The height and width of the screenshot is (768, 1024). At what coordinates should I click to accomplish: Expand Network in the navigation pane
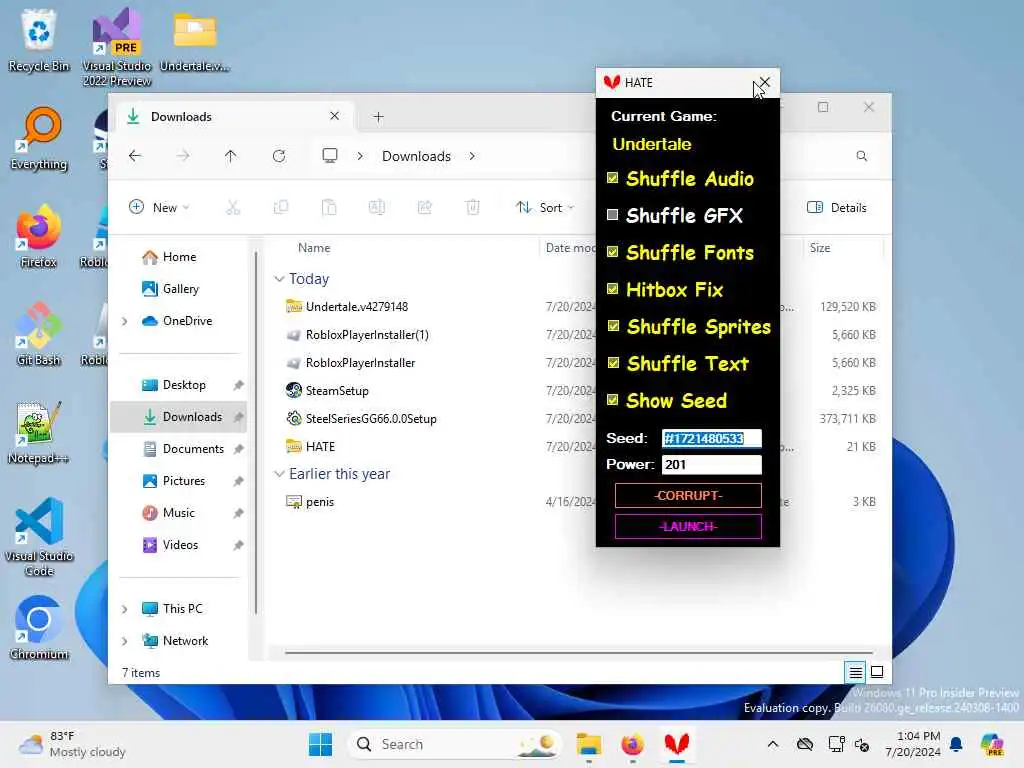125,641
